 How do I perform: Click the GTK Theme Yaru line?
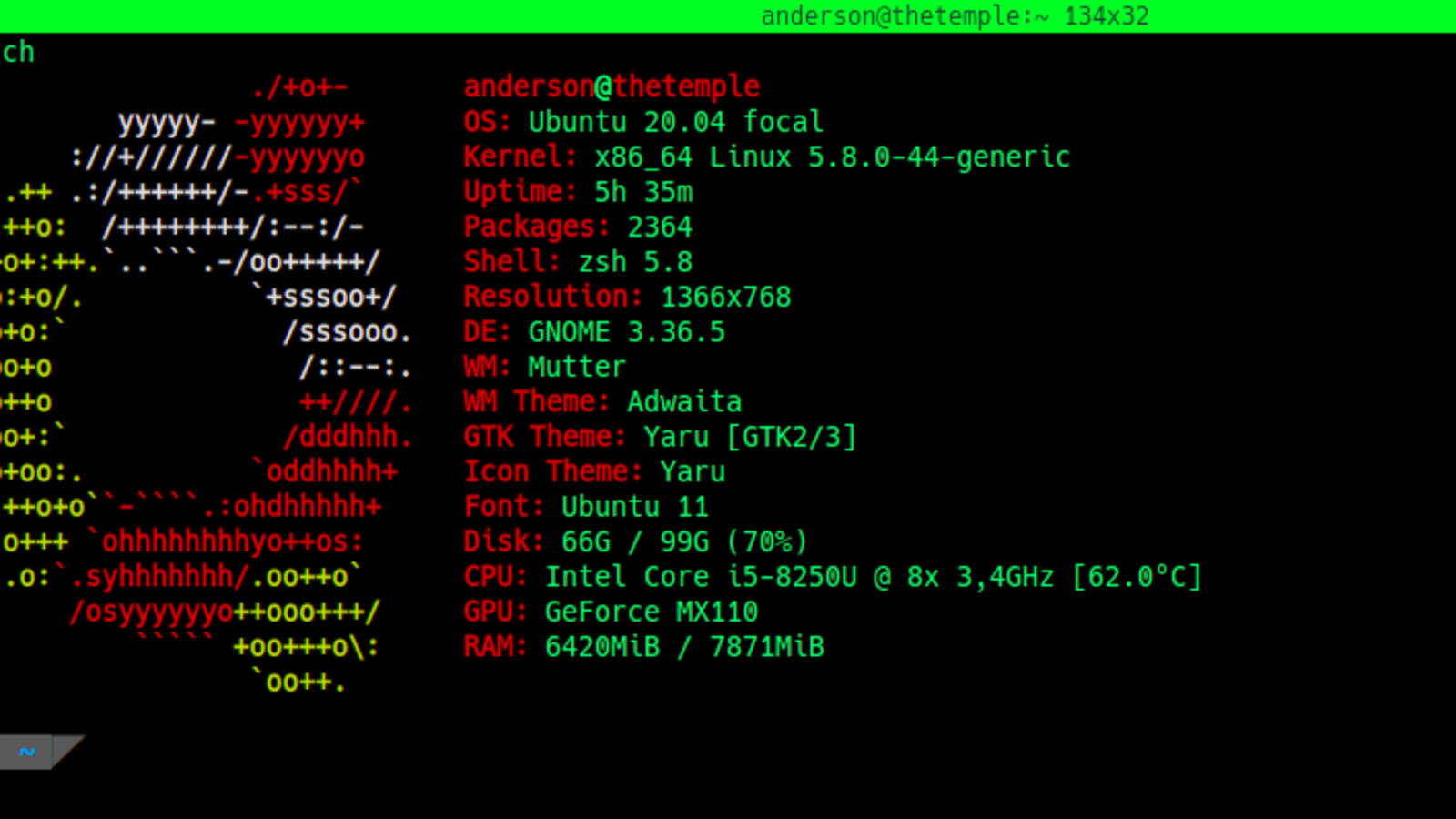coord(661,437)
